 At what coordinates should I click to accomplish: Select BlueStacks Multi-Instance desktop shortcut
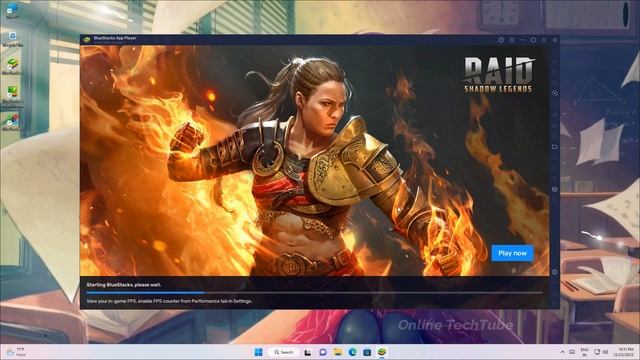point(12,96)
